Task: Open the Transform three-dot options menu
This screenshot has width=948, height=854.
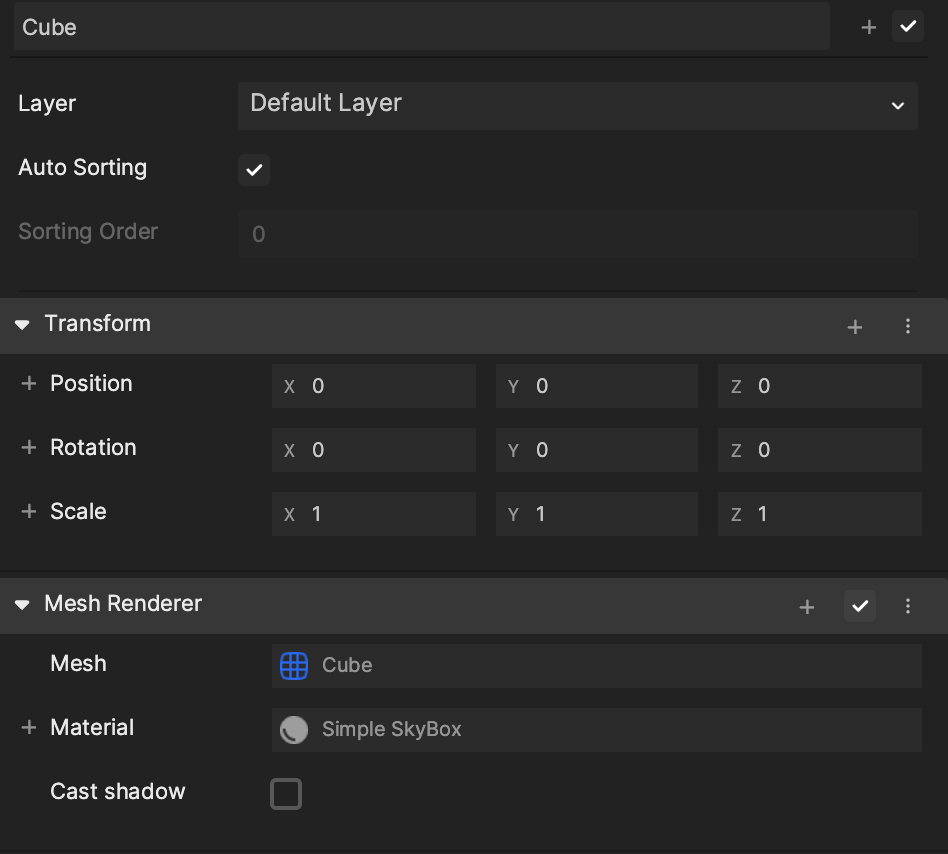Action: coord(908,326)
